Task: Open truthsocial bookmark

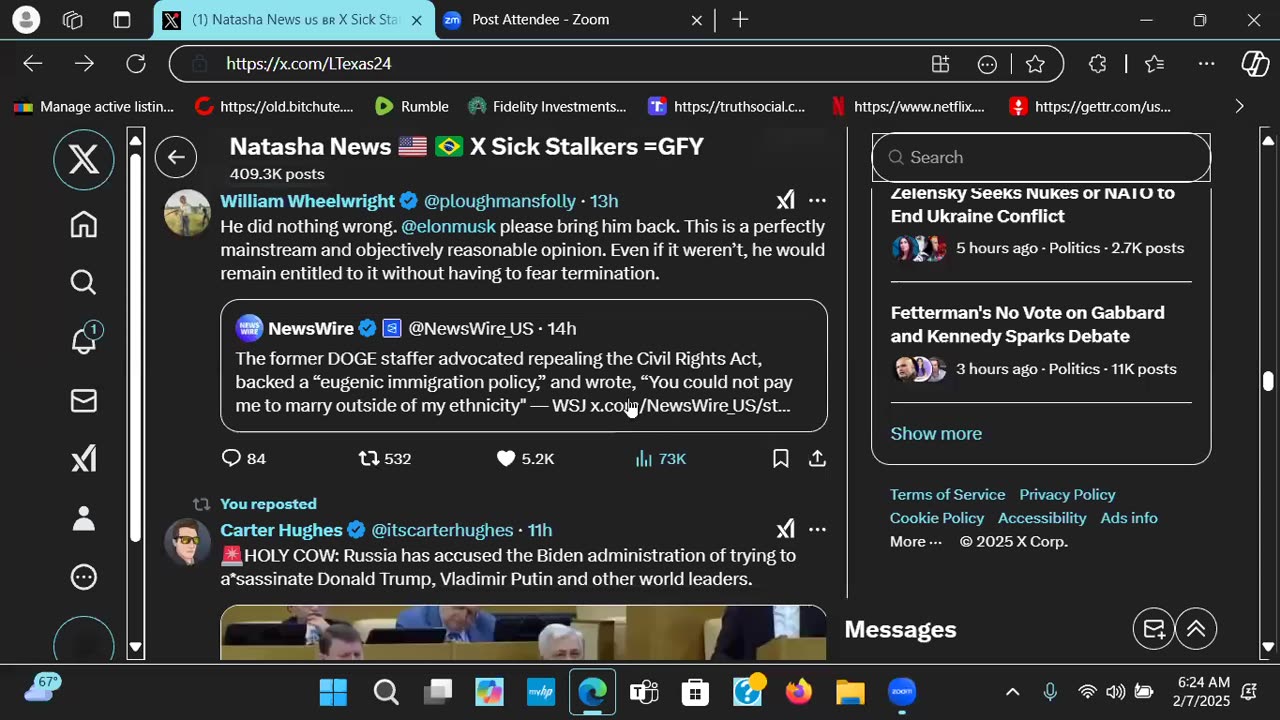Action: pyautogui.click(x=727, y=106)
